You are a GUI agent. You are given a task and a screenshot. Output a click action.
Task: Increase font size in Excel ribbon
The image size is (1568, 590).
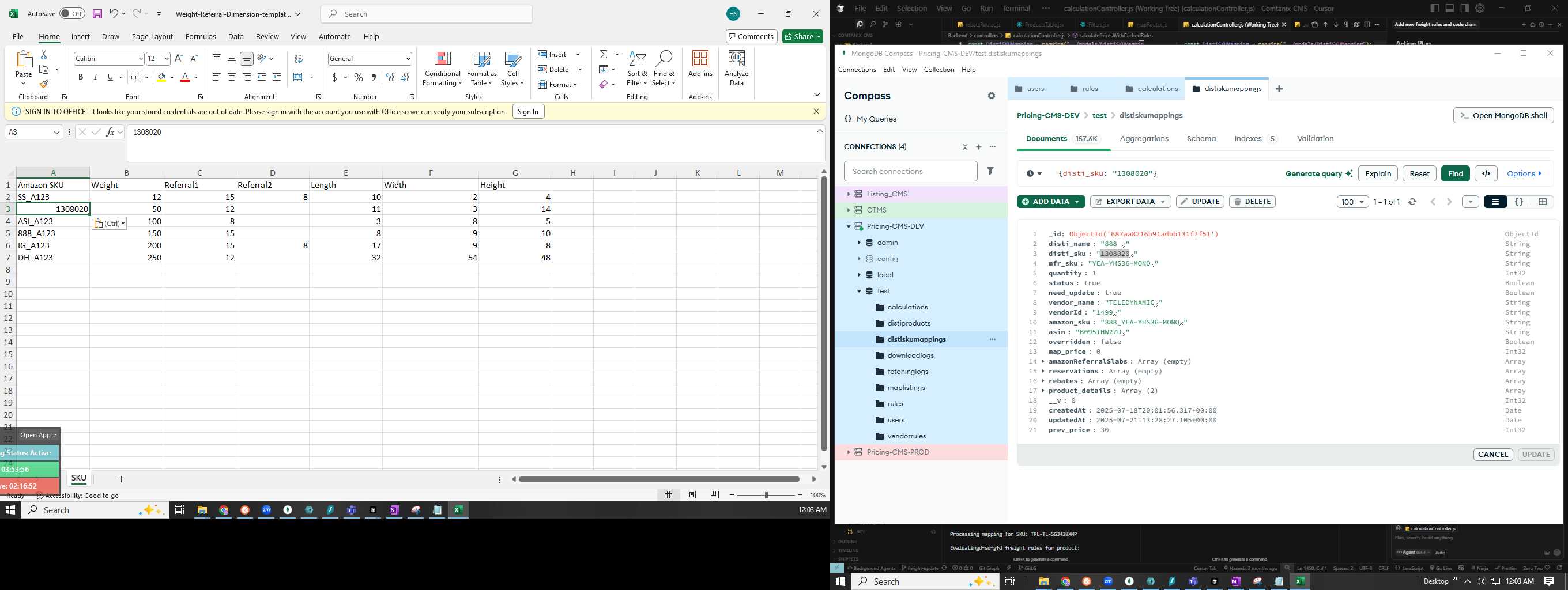[x=179, y=58]
